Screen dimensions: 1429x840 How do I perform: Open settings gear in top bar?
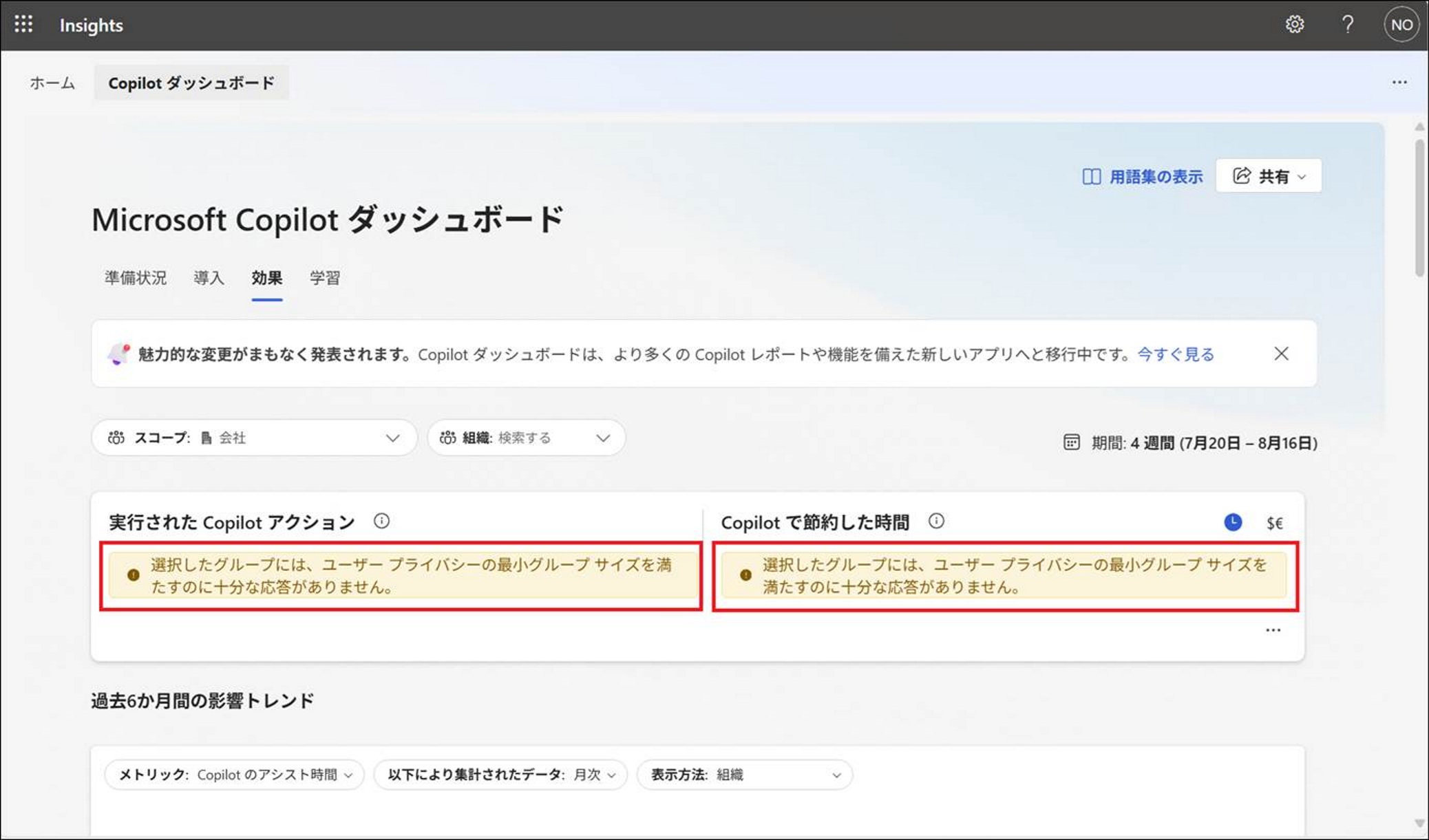pos(1294,25)
